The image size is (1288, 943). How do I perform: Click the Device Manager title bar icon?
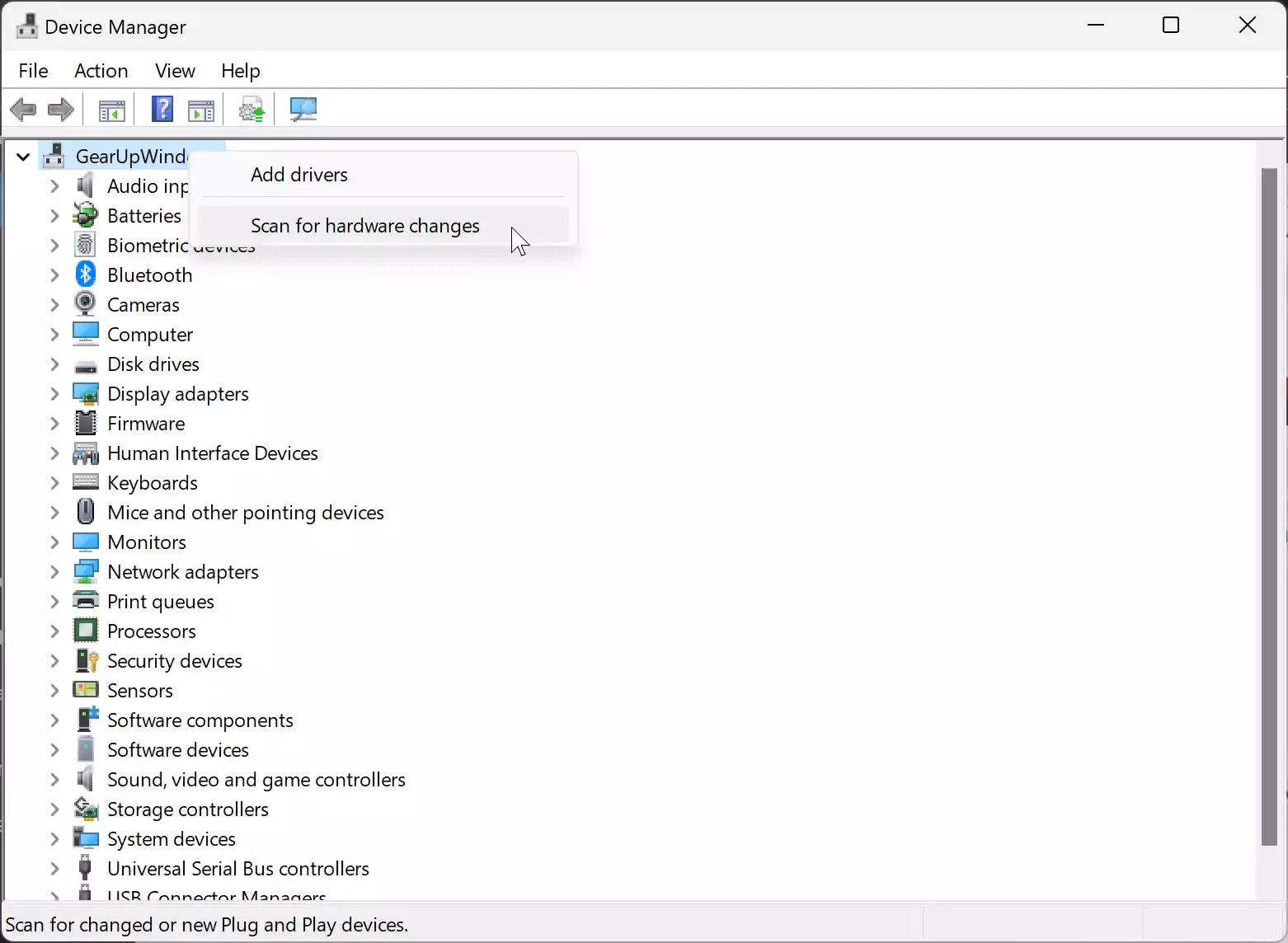tap(26, 26)
